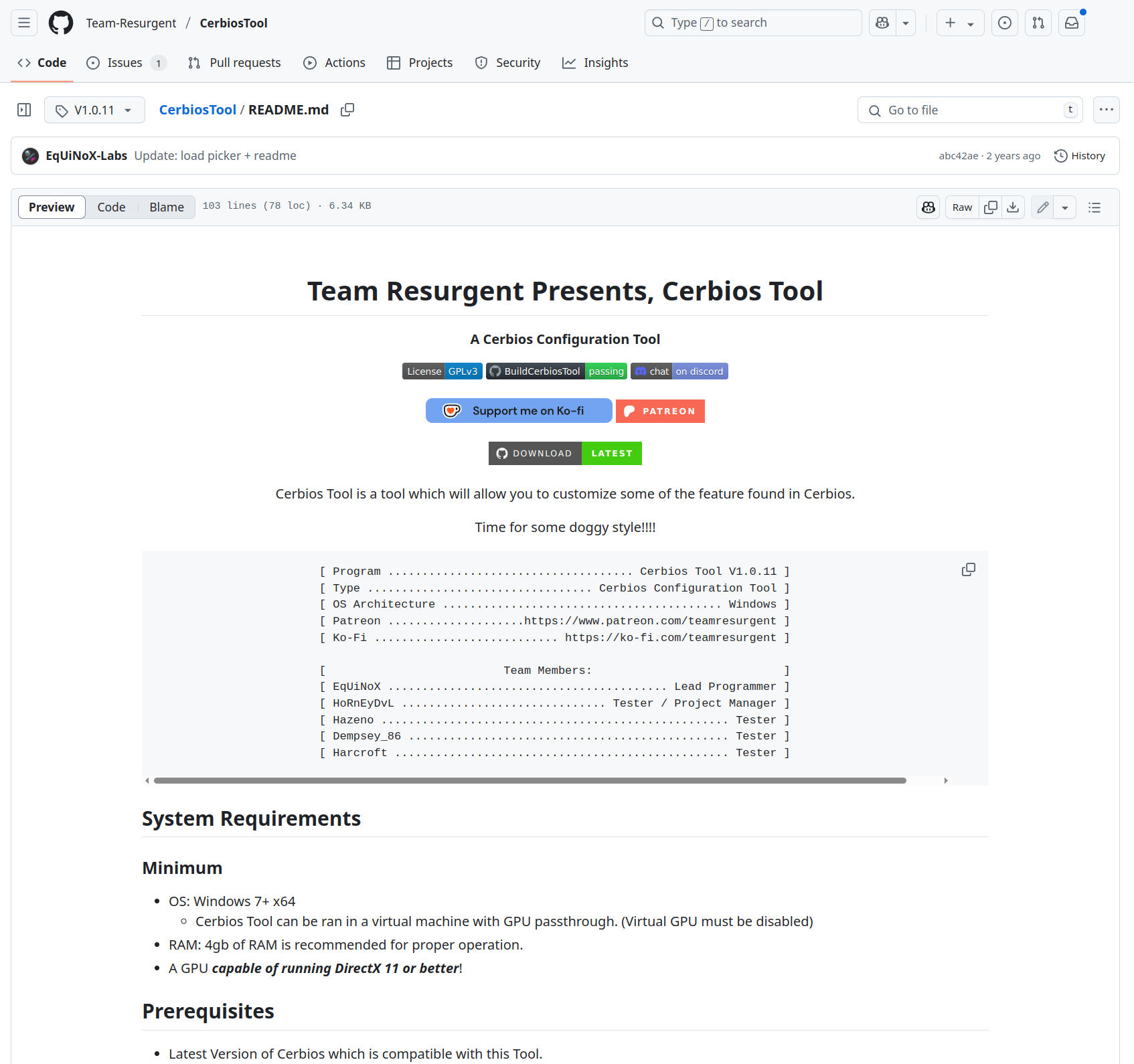Open commit abc42ae
The width and height of the screenshot is (1134, 1064).
pyautogui.click(x=959, y=156)
